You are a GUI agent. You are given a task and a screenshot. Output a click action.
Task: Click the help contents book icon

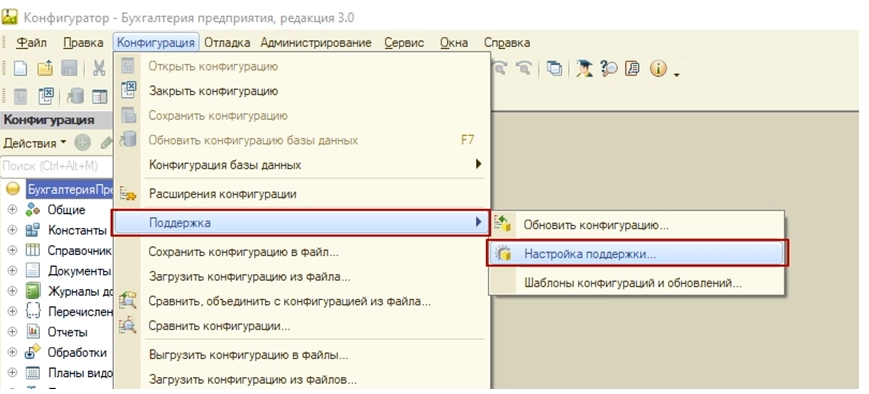[x=632, y=68]
